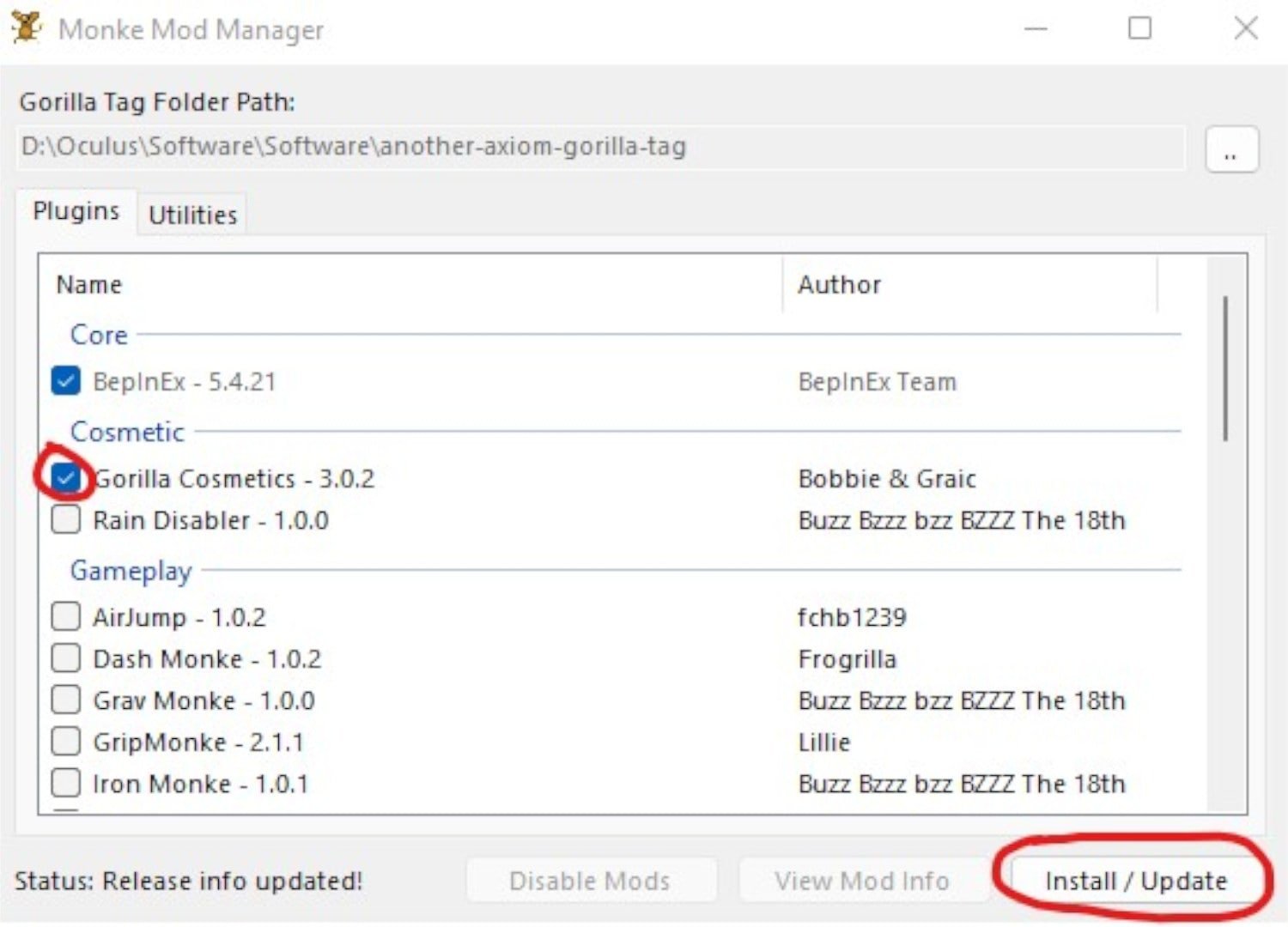Uncheck the BepInEx core mod
The width and height of the screenshot is (1288, 927).
tap(64, 380)
